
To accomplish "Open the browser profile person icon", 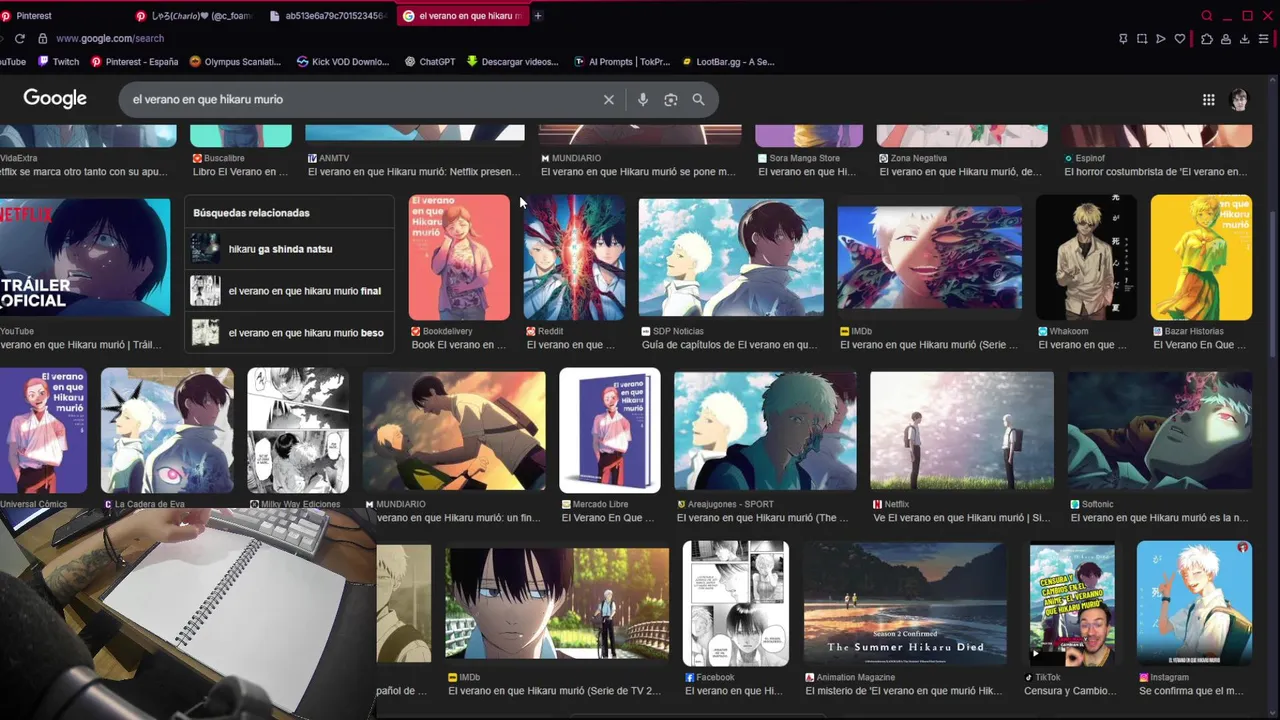I will 1226,39.
